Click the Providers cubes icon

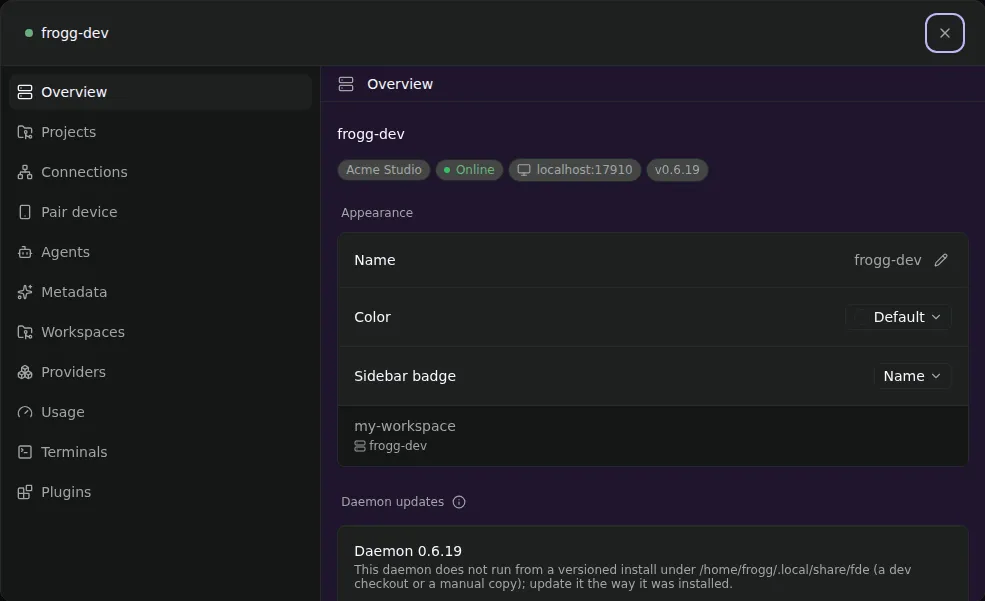point(24,372)
